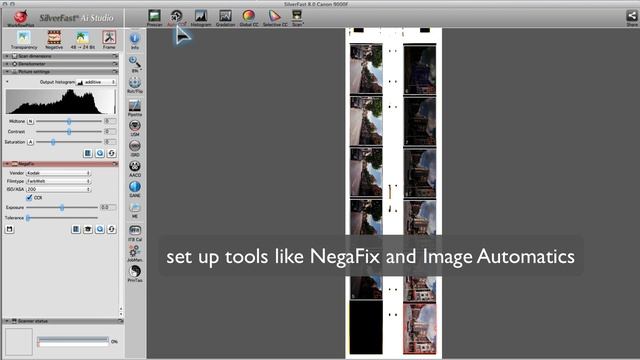
Task: Open Picture settings expert mode button
Action: 87,153
